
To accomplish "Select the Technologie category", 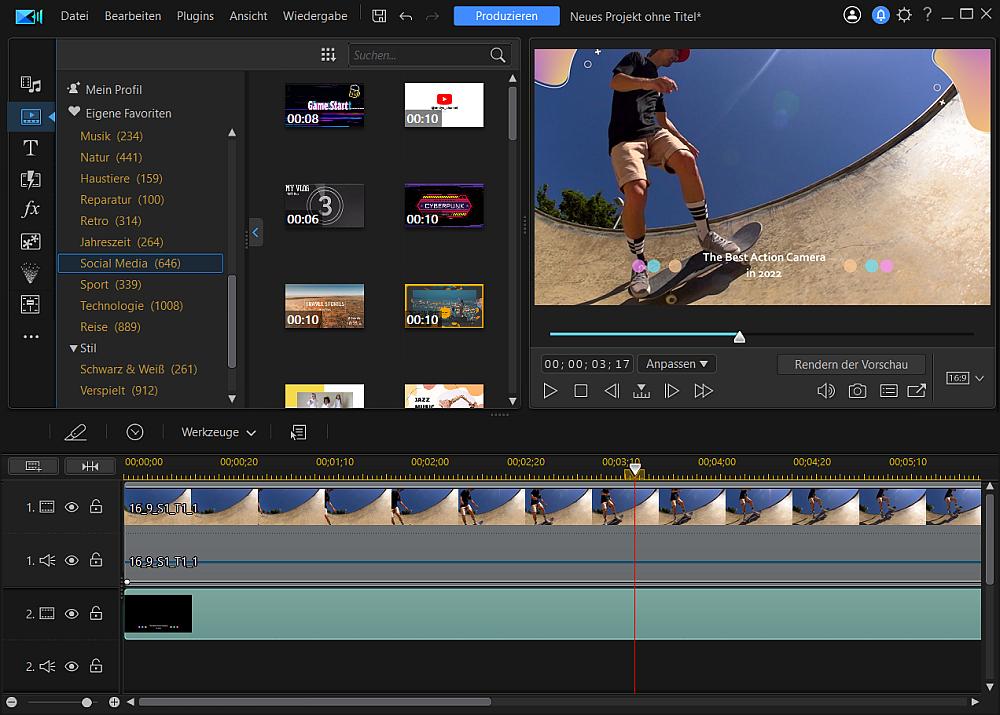I will coord(131,306).
